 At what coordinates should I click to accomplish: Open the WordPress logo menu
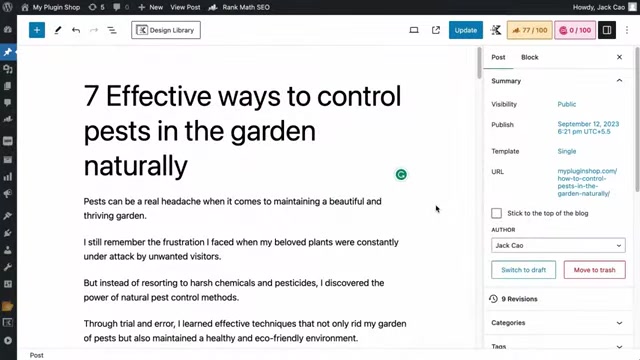(x=7, y=7)
